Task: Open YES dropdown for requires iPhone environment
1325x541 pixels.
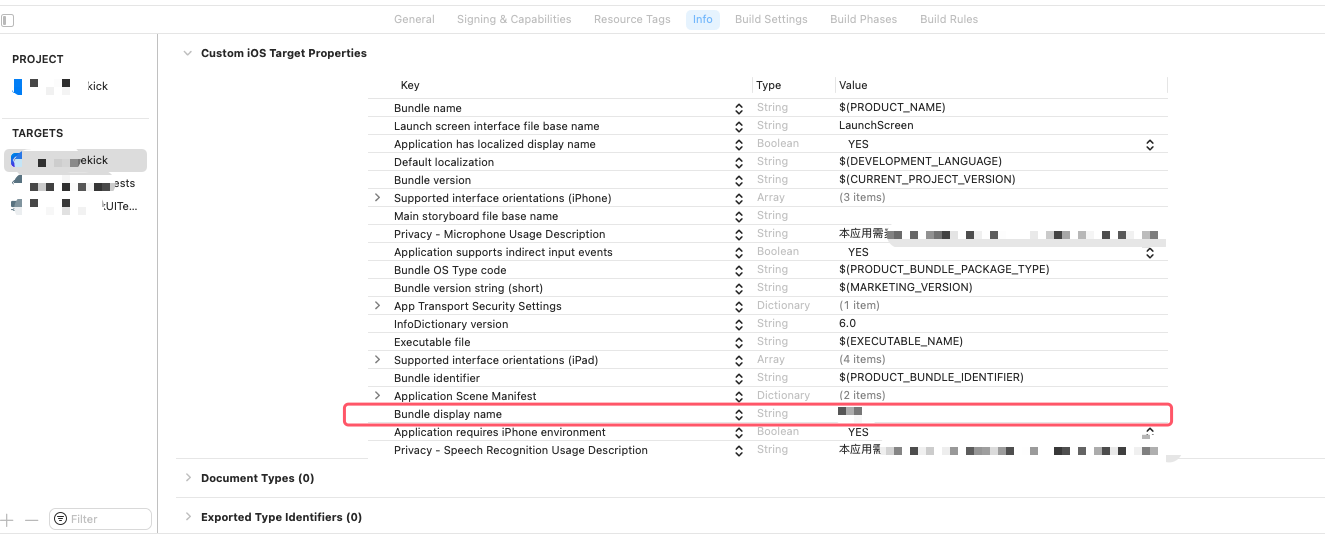Action: coord(1150,432)
